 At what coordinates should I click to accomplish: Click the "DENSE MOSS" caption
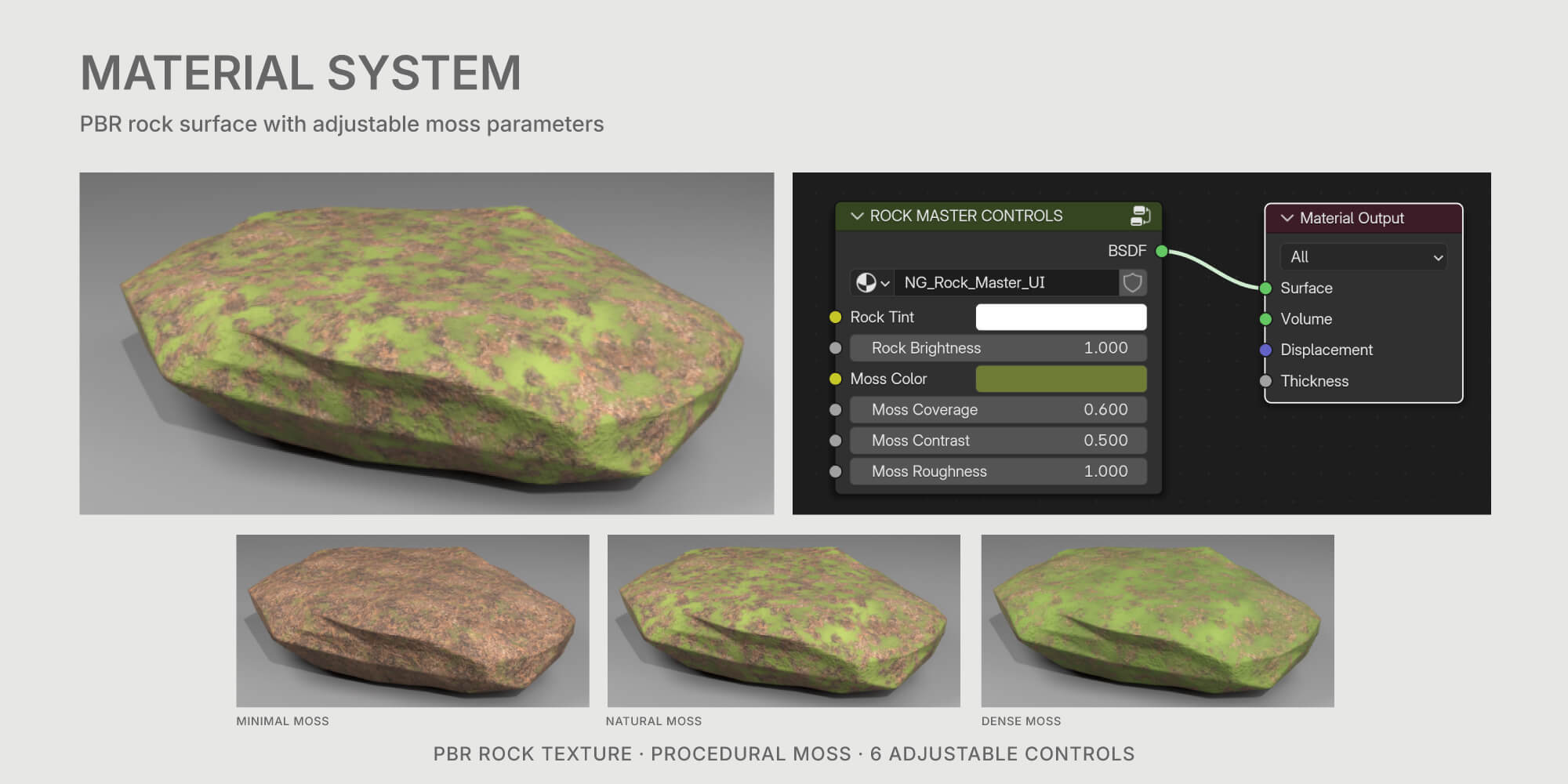(x=1021, y=721)
